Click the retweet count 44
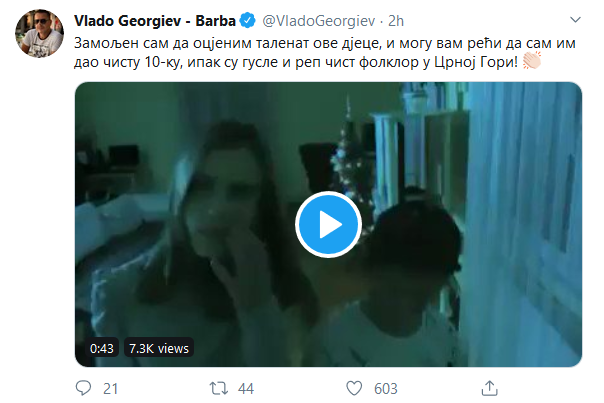Screen dimensions: 604x403 (245, 388)
